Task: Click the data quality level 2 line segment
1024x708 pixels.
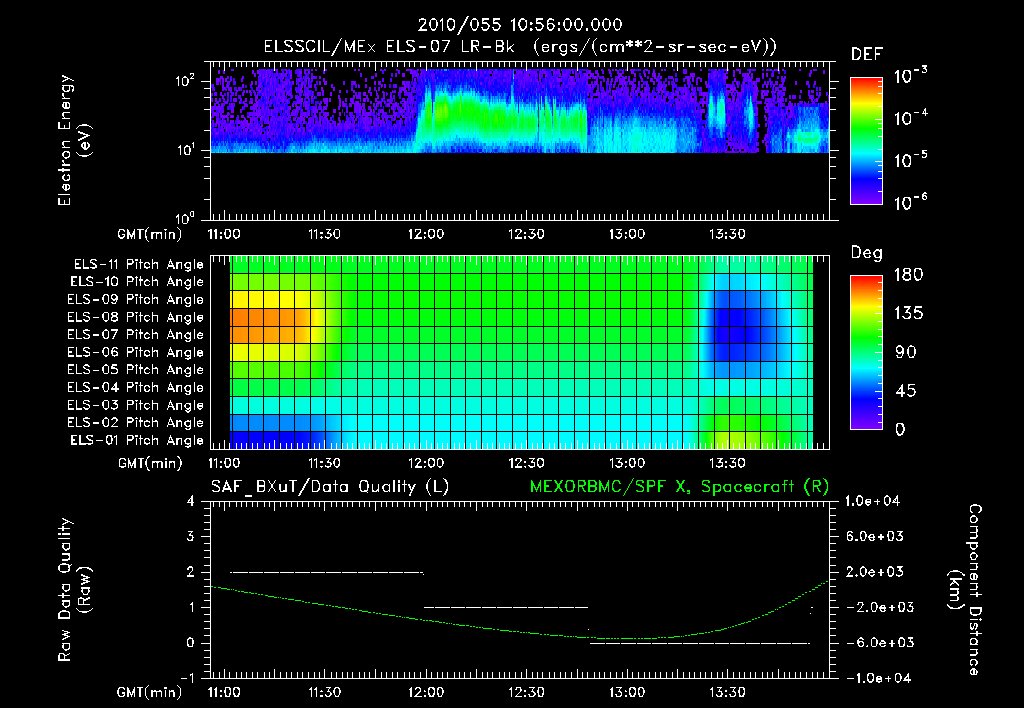Action: click(327, 573)
